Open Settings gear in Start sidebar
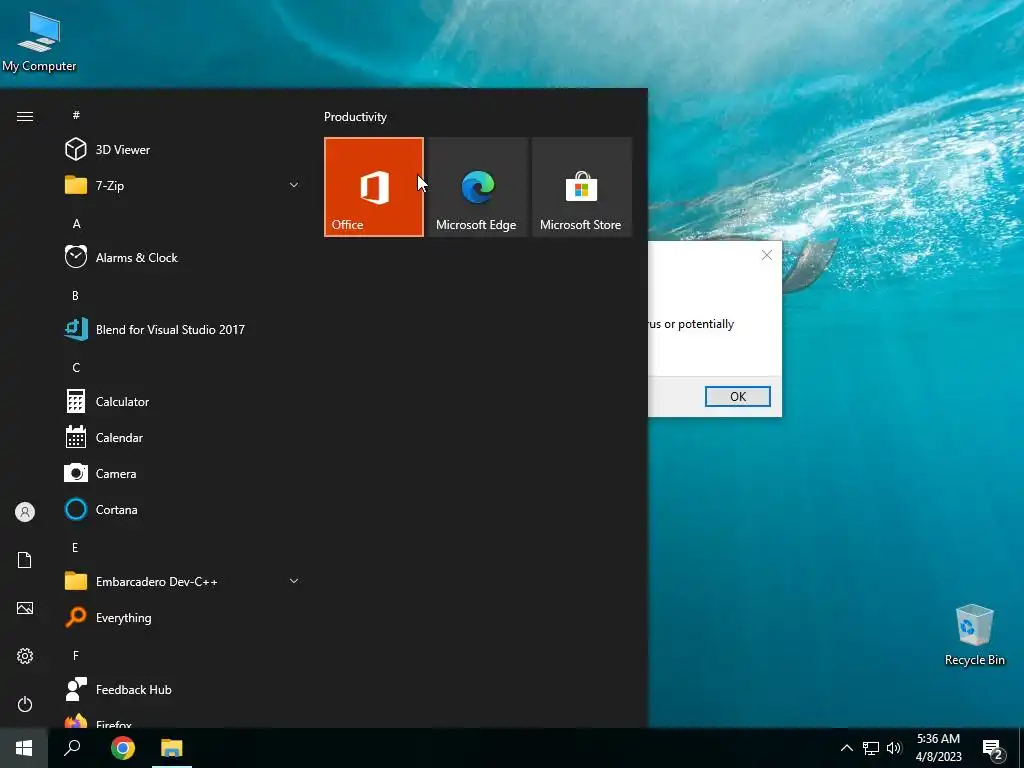 25,656
